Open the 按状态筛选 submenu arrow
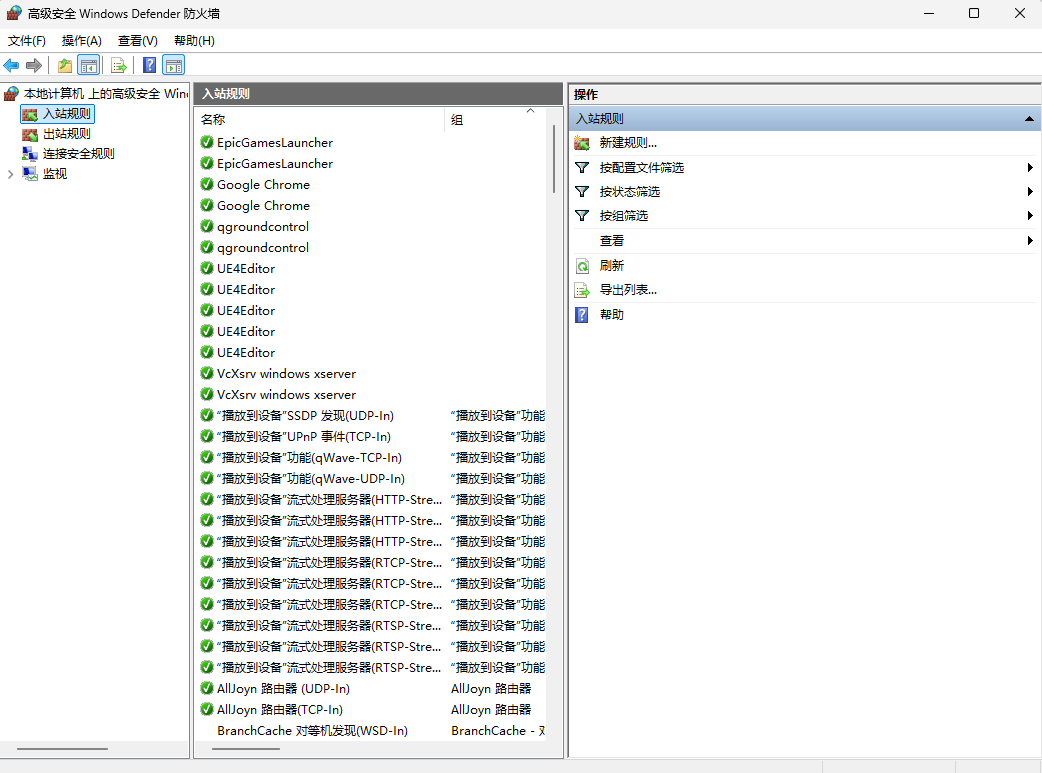 pyautogui.click(x=1029, y=191)
